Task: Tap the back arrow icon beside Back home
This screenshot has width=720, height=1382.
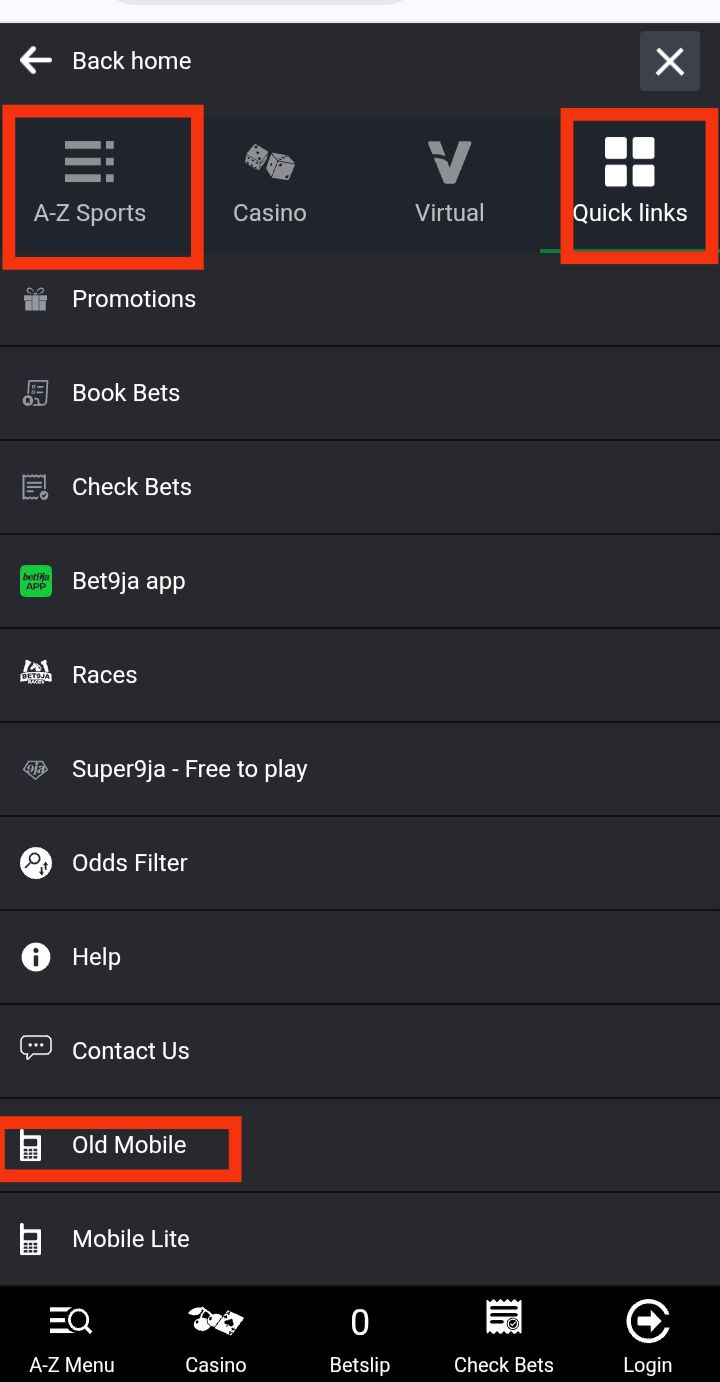Action: [x=36, y=61]
